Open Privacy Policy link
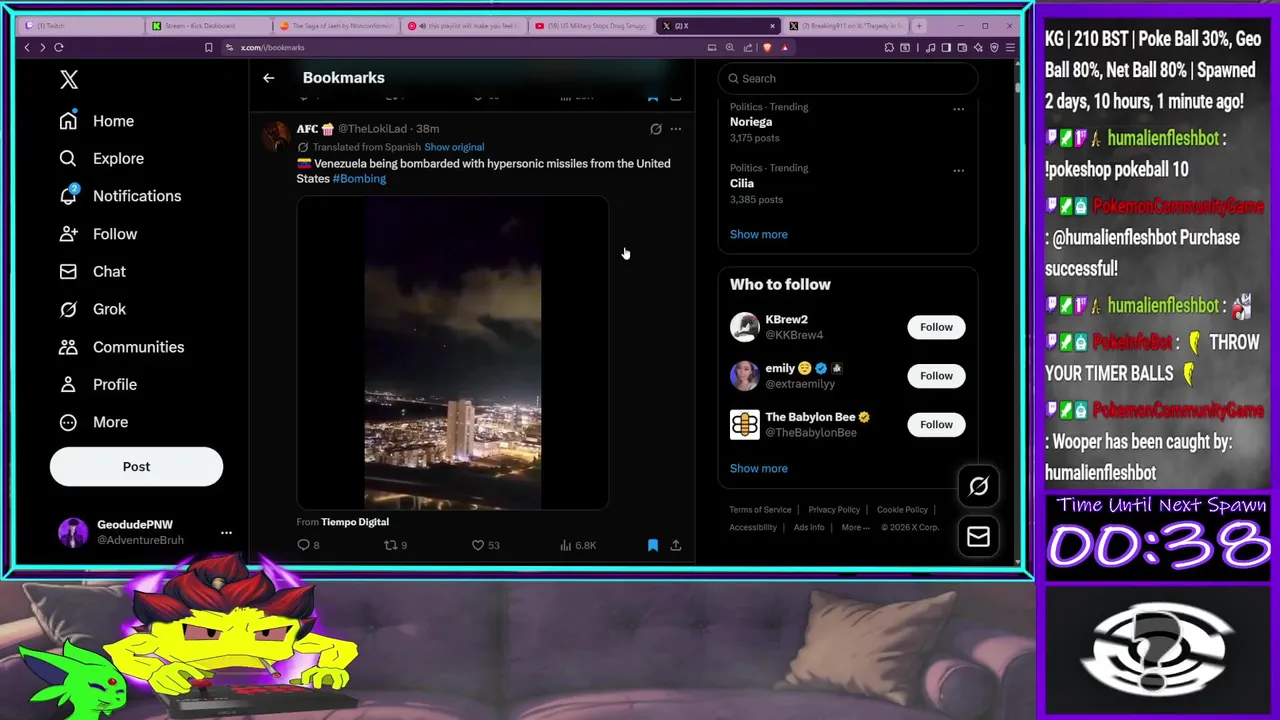Image resolution: width=1280 pixels, height=720 pixels. [834, 510]
